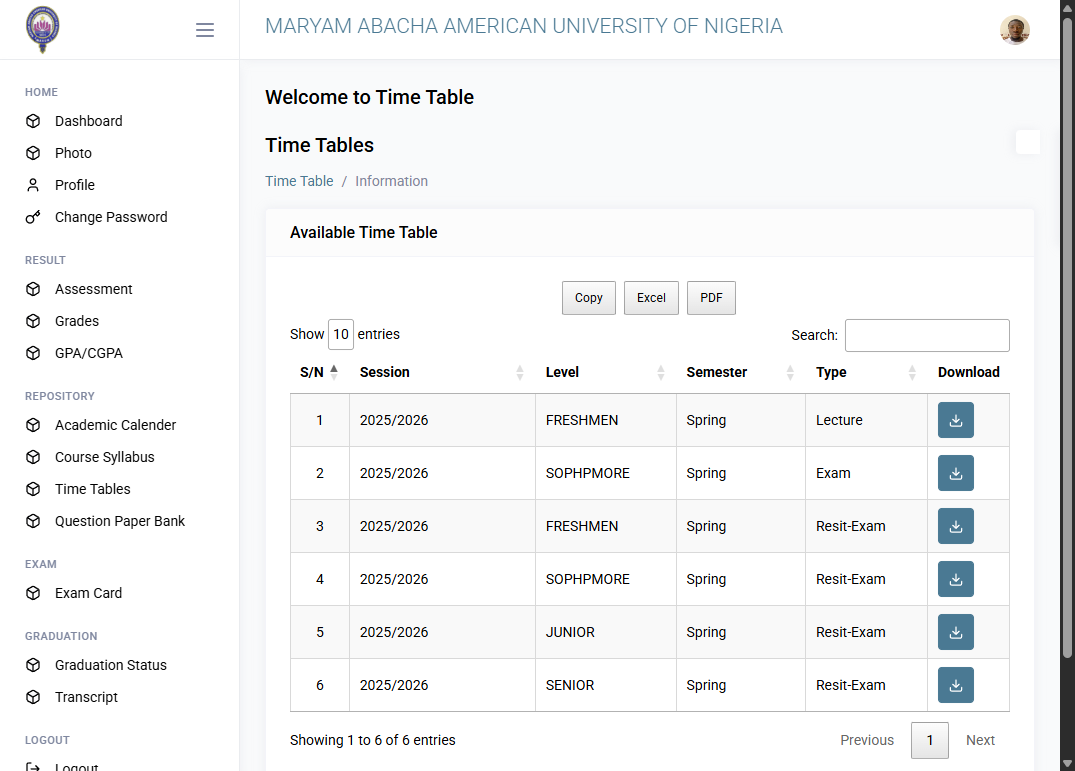This screenshot has height=771, width=1075.
Task: Click the scrollbar down arrow
Action: [1067, 763]
